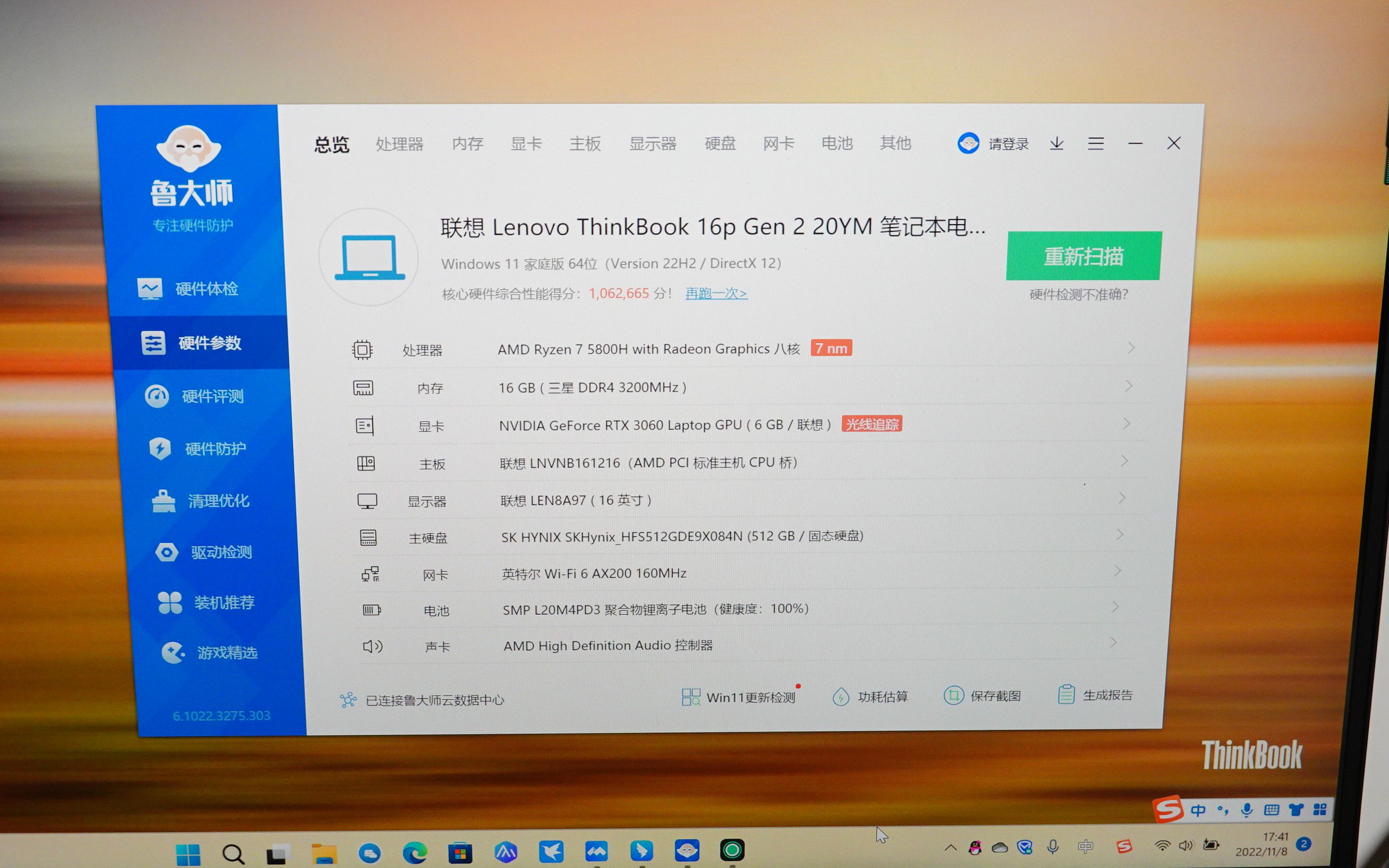Click the 显卡 row graphics card icon
Viewport: 1389px width, 868px height.
pyautogui.click(x=365, y=426)
